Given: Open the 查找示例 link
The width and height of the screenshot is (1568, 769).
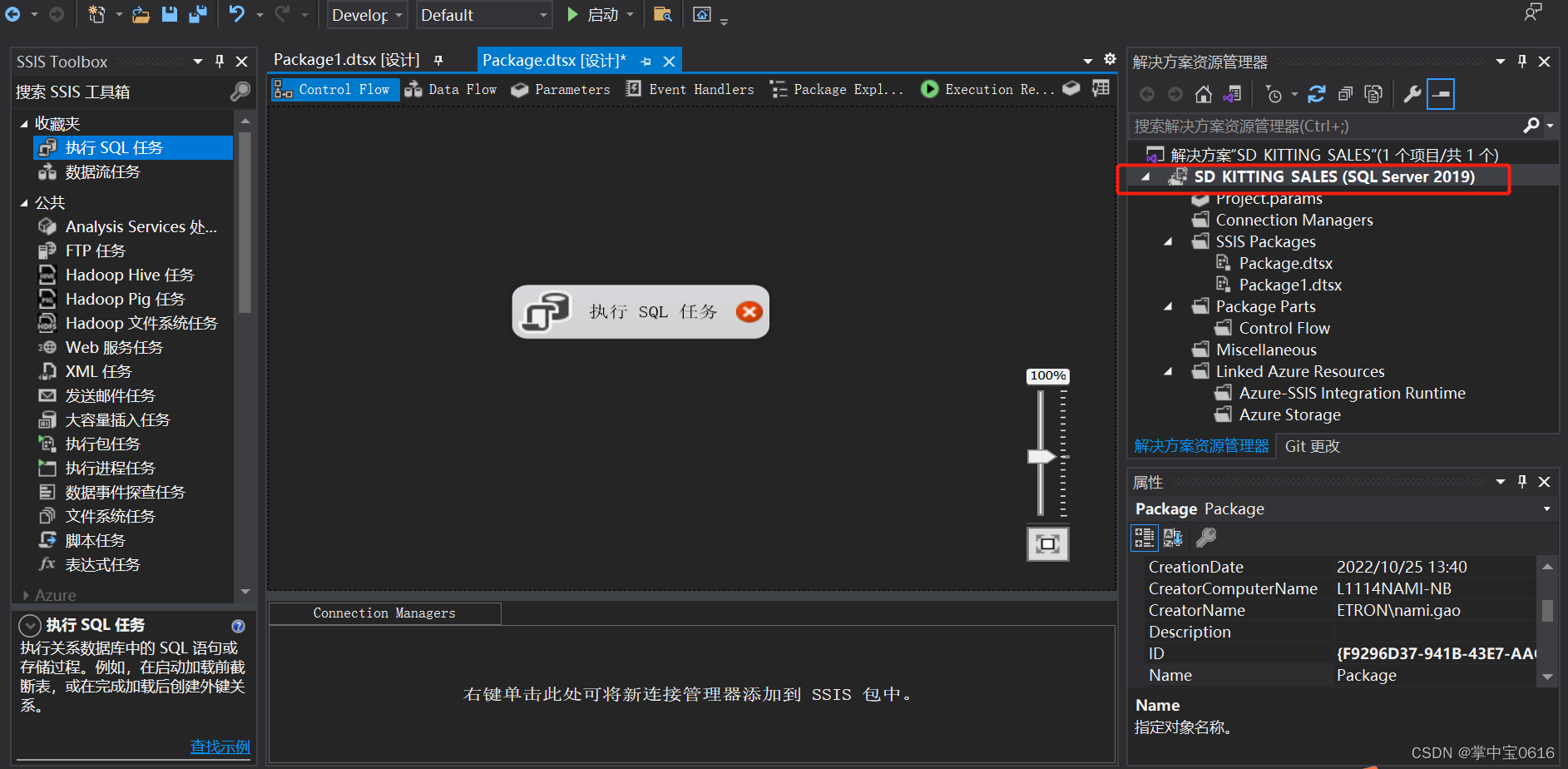Looking at the screenshot, I should click(x=219, y=747).
